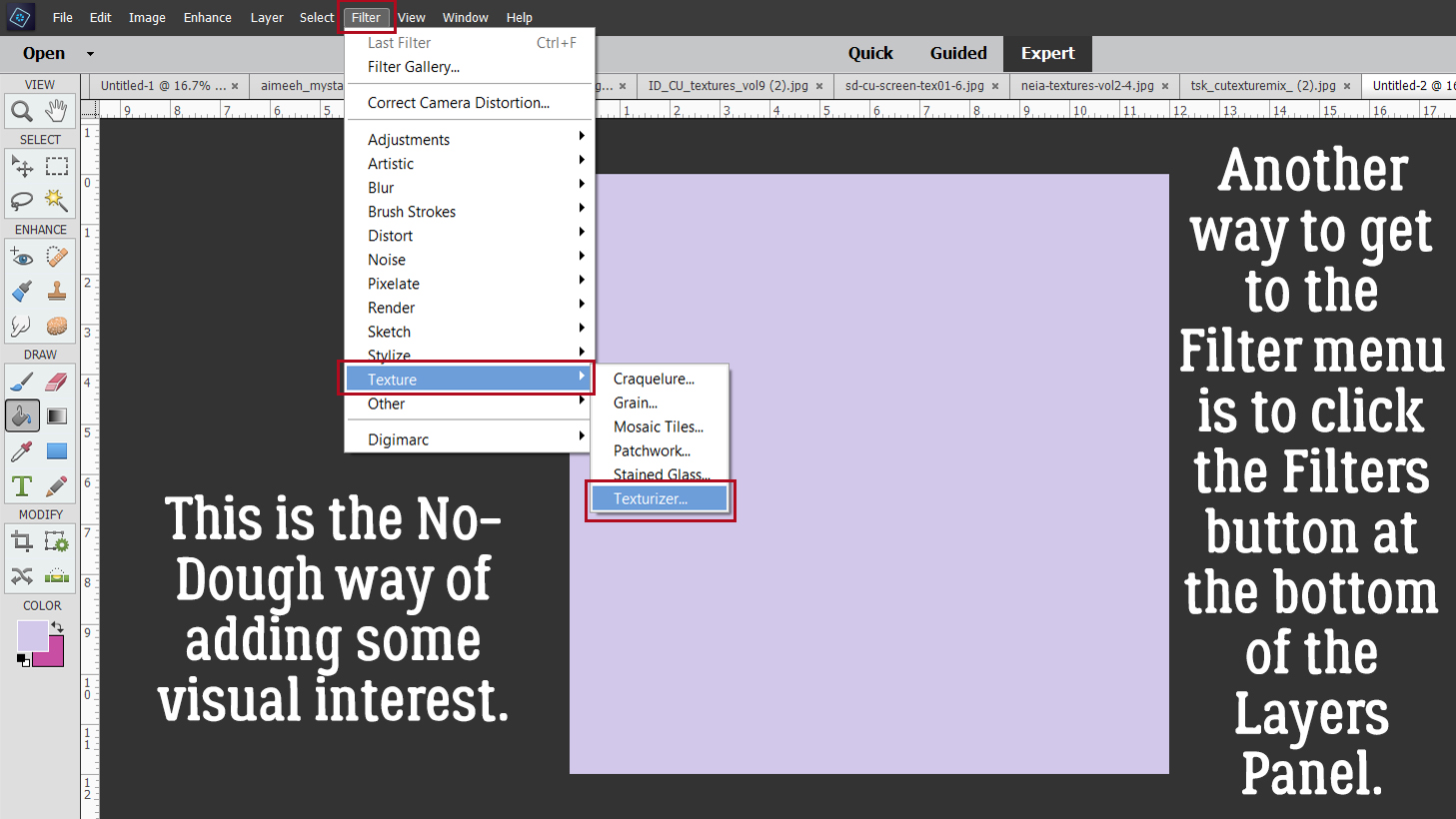1456x819 pixels.
Task: Open the dropdown arrow next to Open
Action: click(90, 54)
